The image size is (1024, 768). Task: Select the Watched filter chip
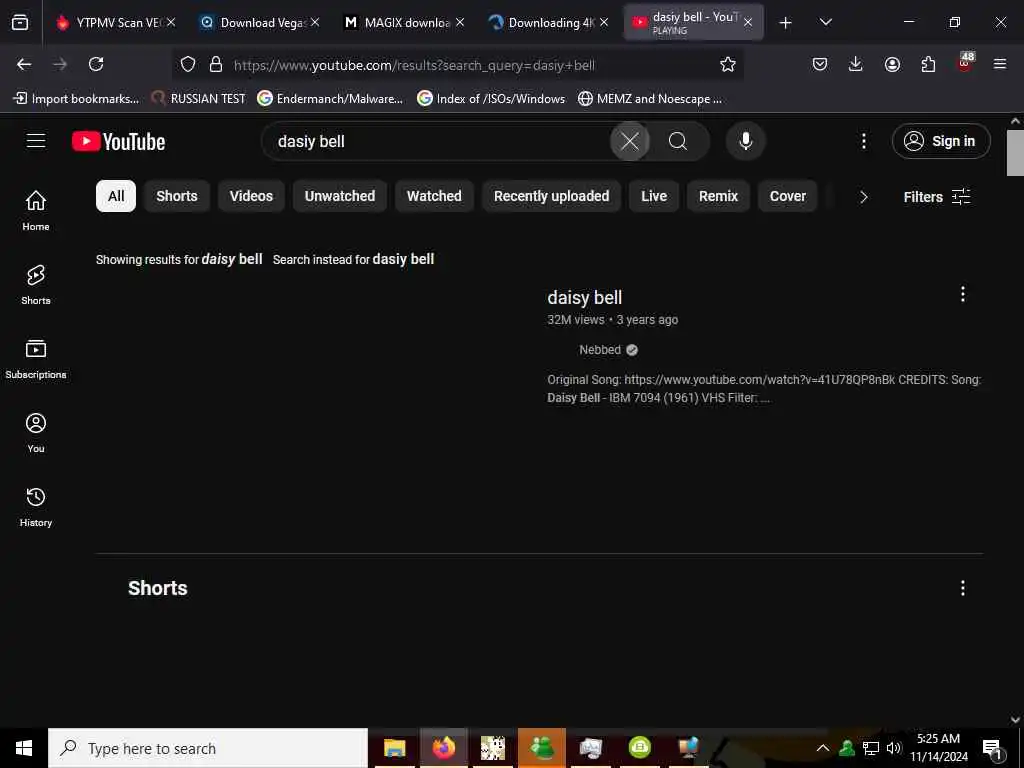(434, 196)
